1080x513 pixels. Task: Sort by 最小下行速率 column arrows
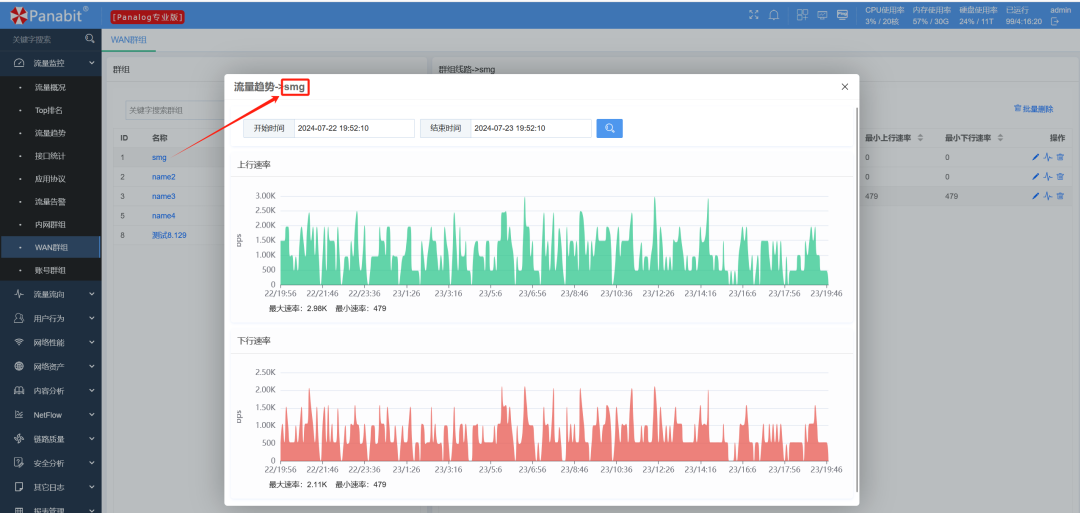point(1000,138)
